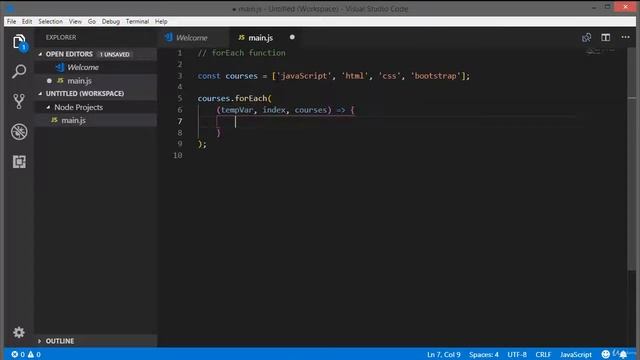Open the File menu
640x360 pixels.
[x=11, y=21]
